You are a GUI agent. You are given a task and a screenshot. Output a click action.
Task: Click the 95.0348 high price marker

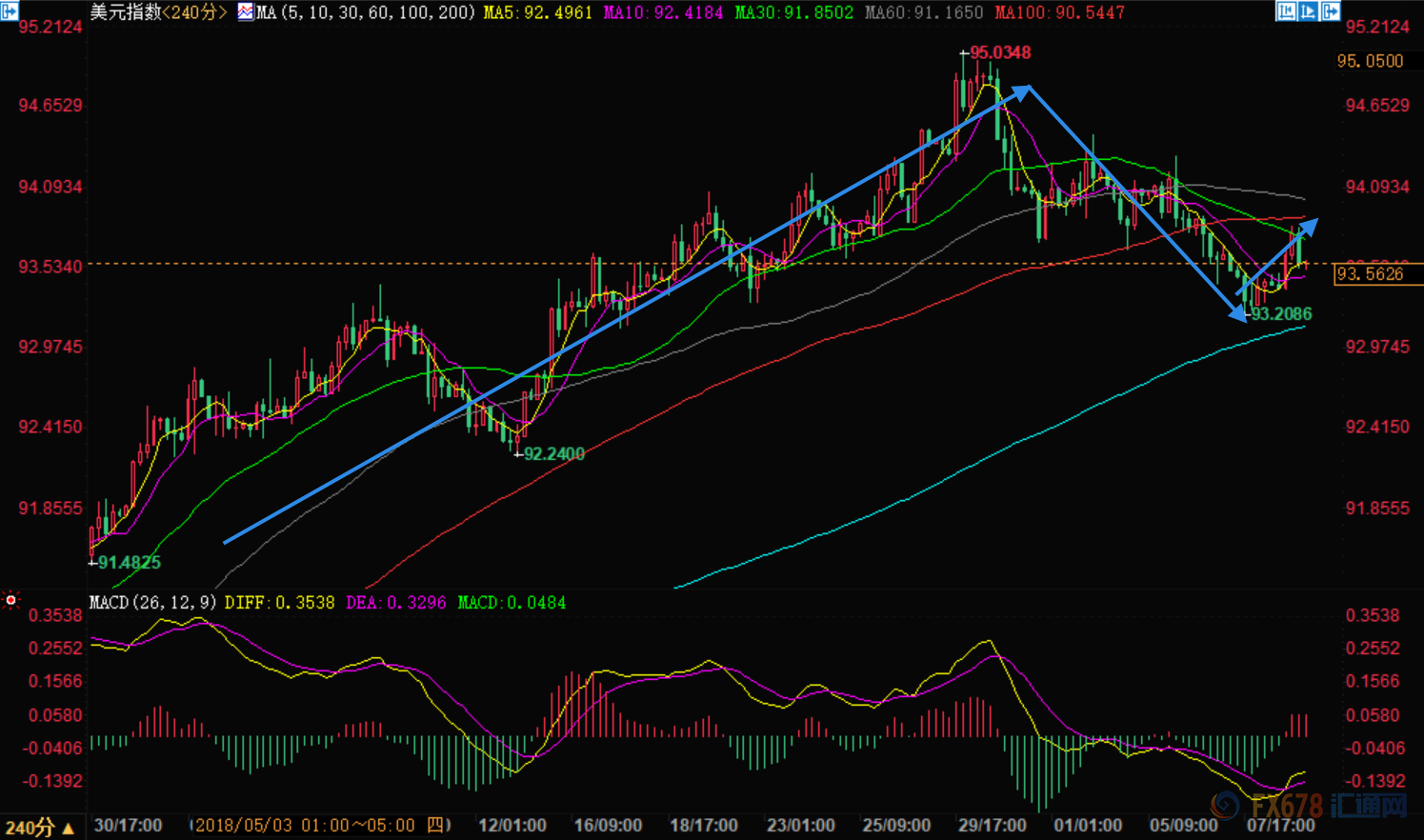tap(999, 52)
